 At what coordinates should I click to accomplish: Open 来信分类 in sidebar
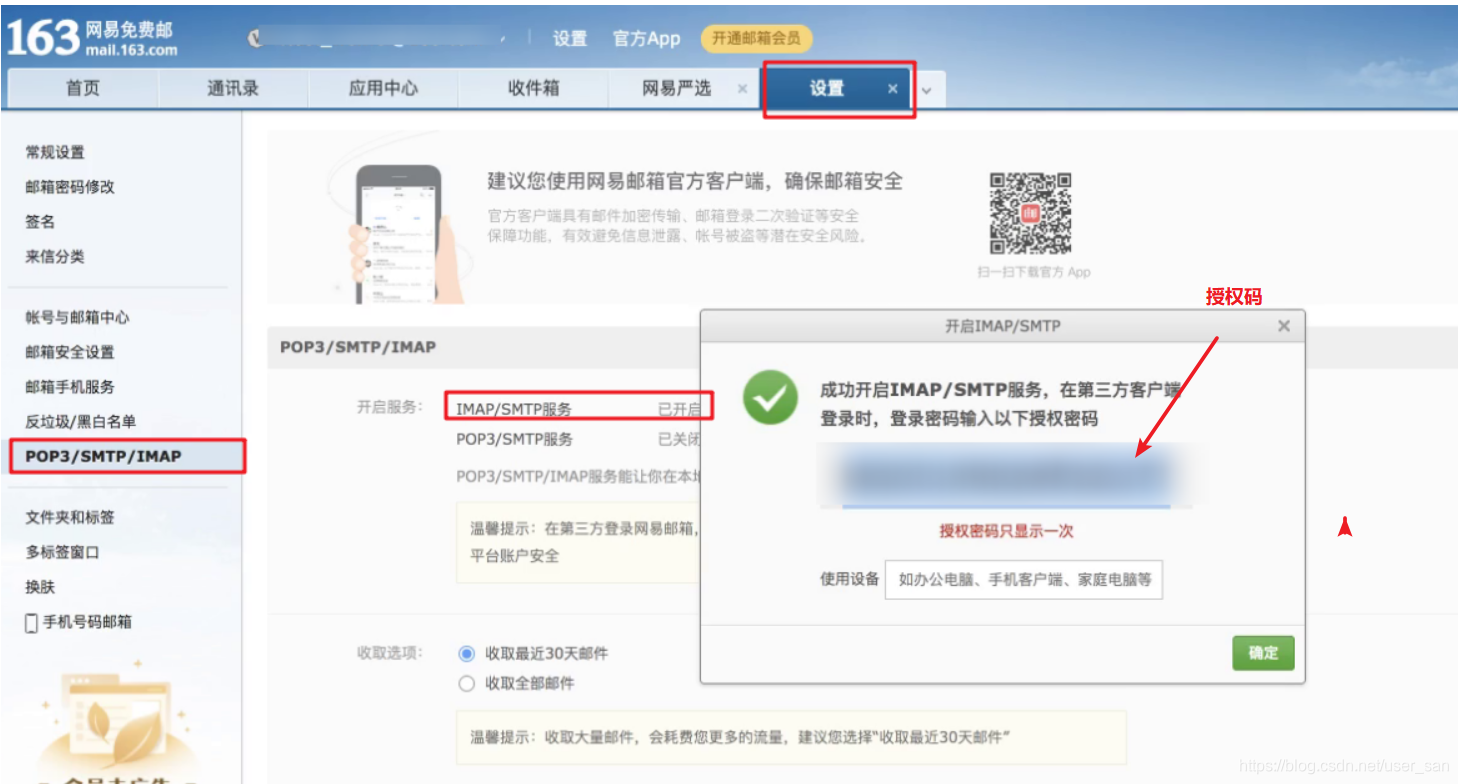[55, 257]
